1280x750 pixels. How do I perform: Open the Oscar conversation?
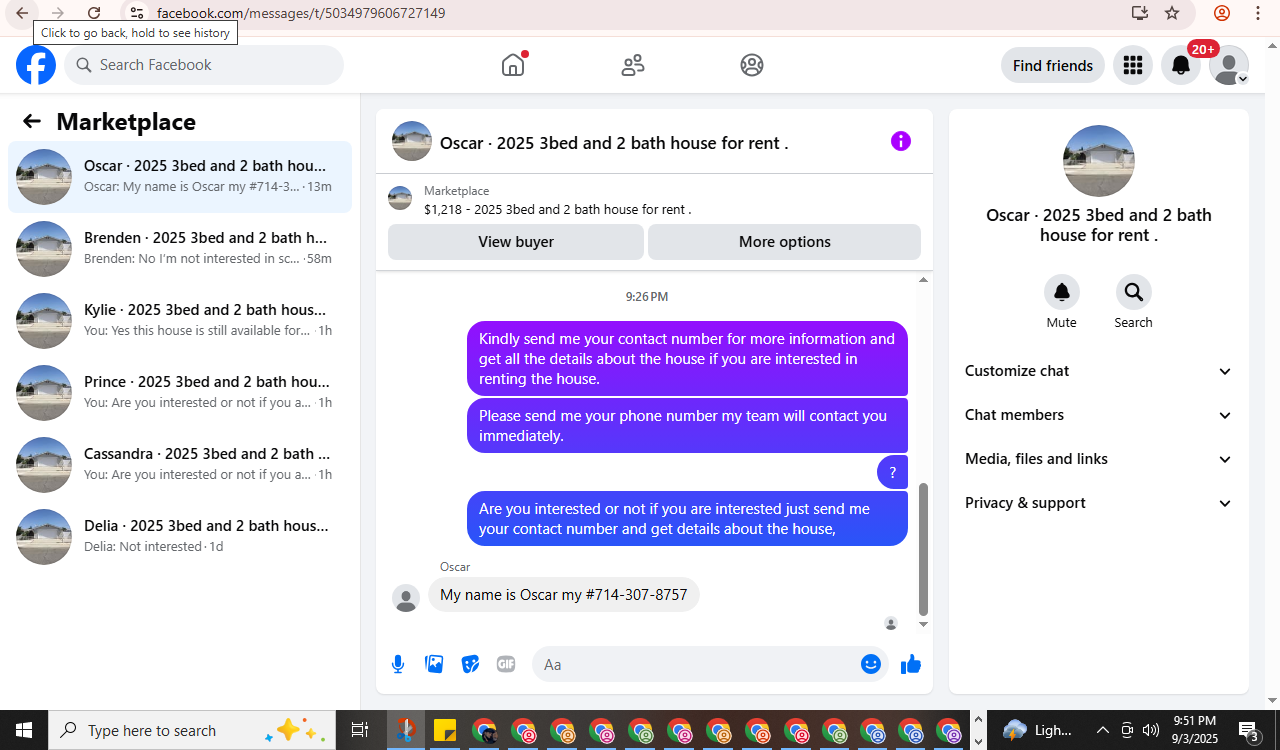pos(180,177)
